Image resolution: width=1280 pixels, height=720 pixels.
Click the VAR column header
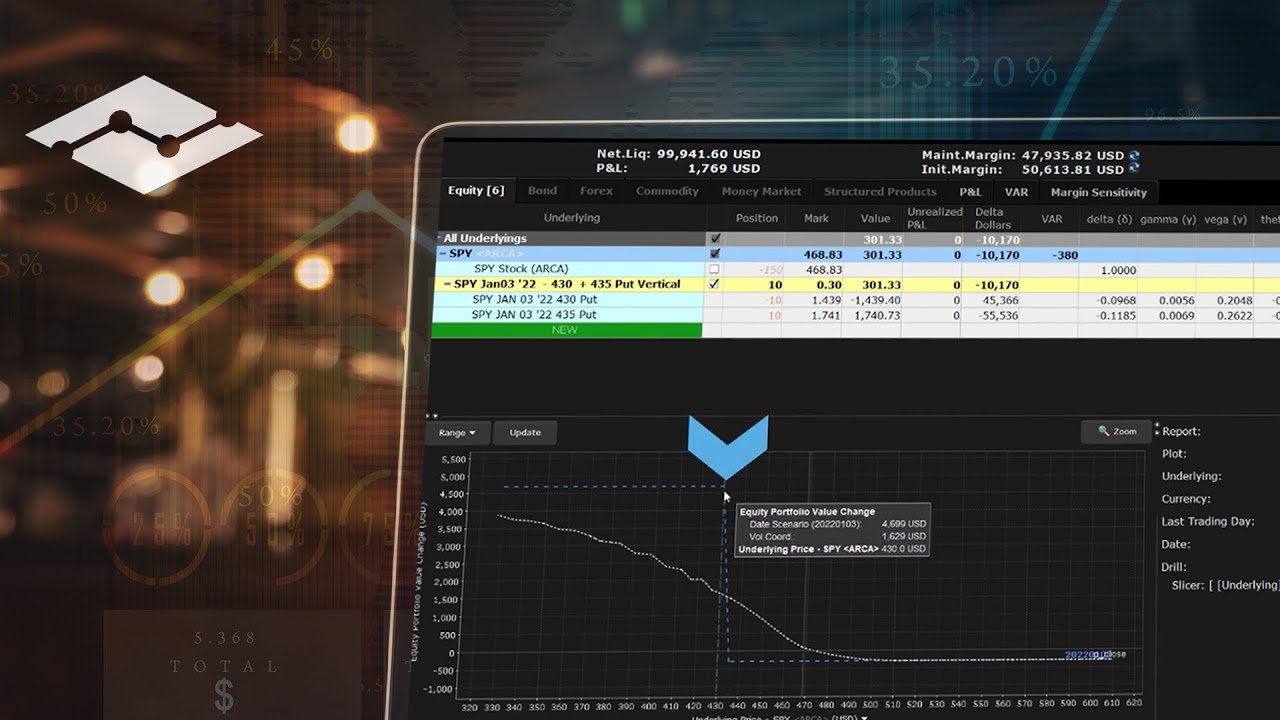point(1052,218)
